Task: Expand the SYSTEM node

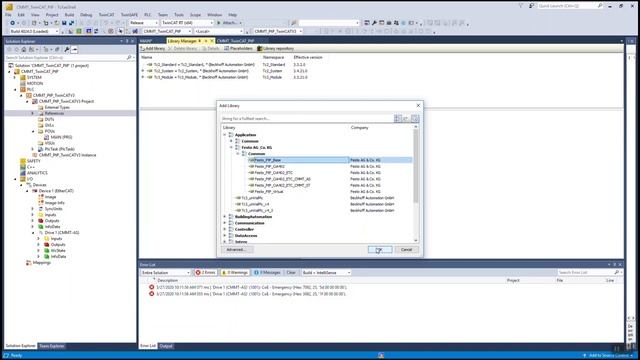Action: pyautogui.click(x=15, y=77)
